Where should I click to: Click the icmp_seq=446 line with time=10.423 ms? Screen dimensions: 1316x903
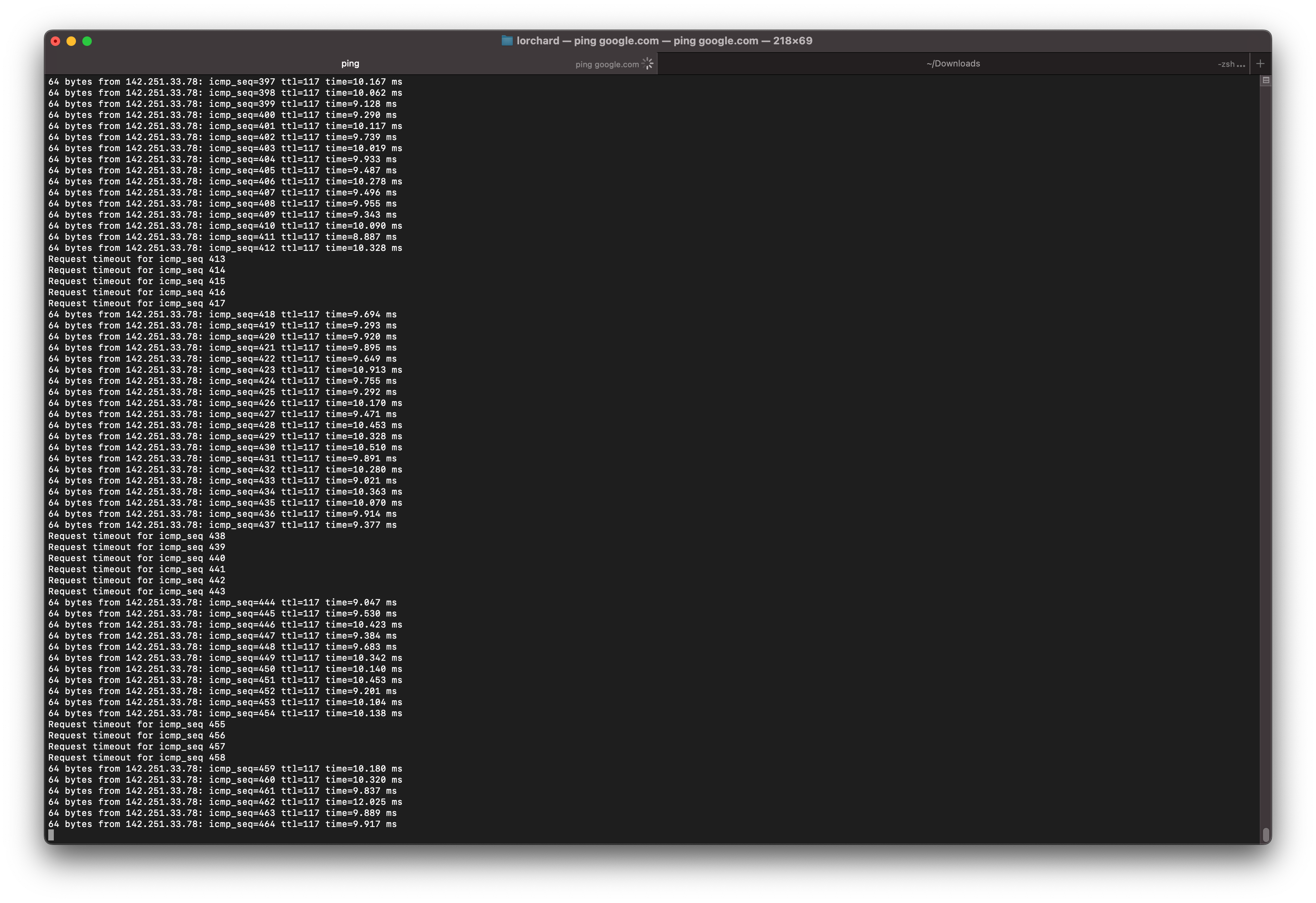(x=225, y=624)
